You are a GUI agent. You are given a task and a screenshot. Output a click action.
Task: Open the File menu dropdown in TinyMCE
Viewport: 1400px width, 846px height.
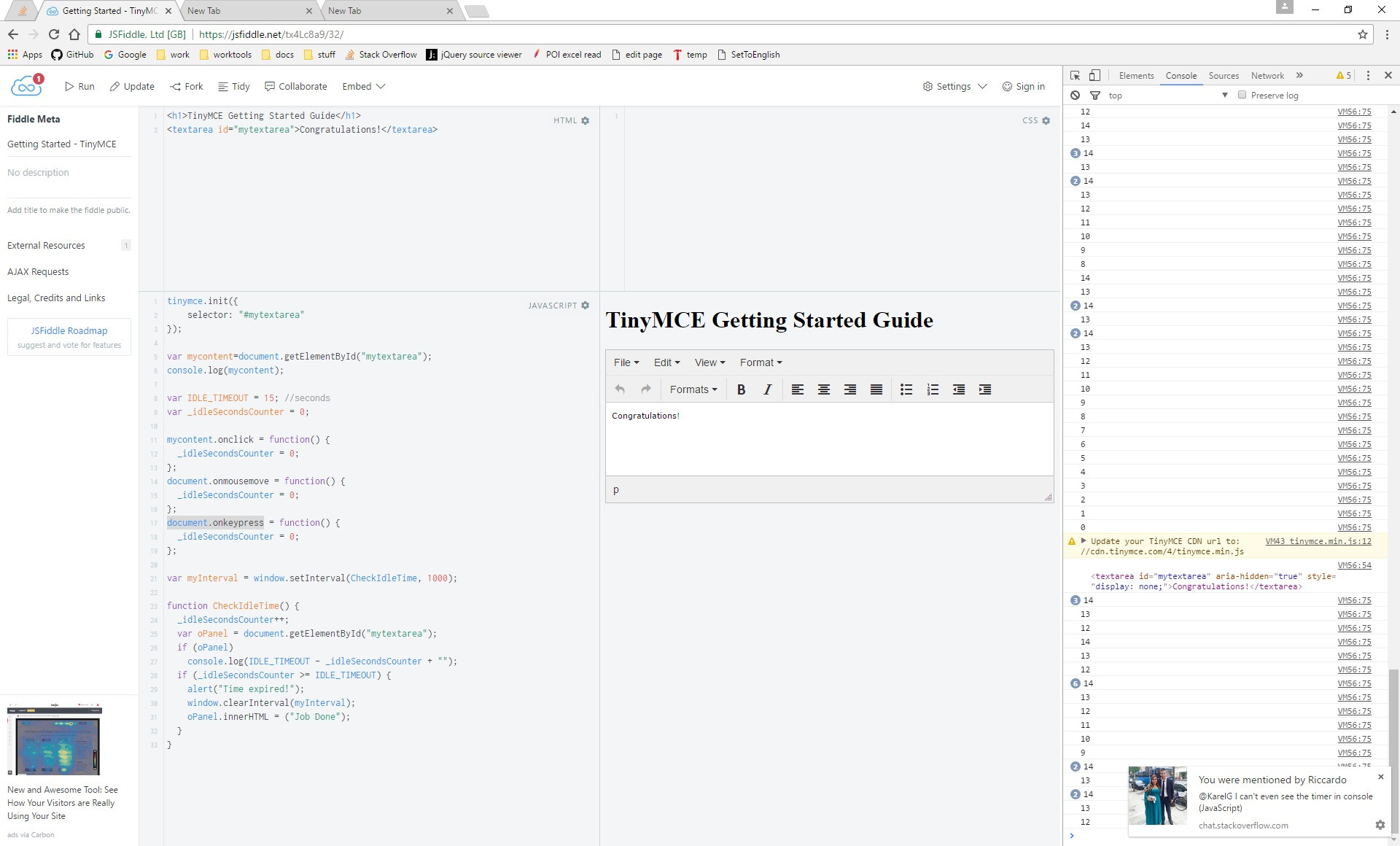point(626,362)
